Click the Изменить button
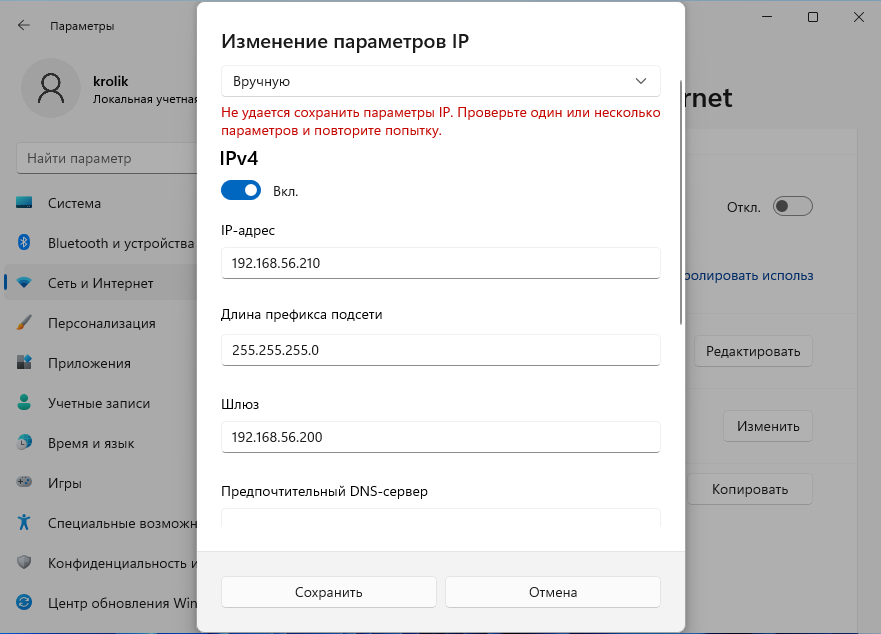 click(768, 426)
